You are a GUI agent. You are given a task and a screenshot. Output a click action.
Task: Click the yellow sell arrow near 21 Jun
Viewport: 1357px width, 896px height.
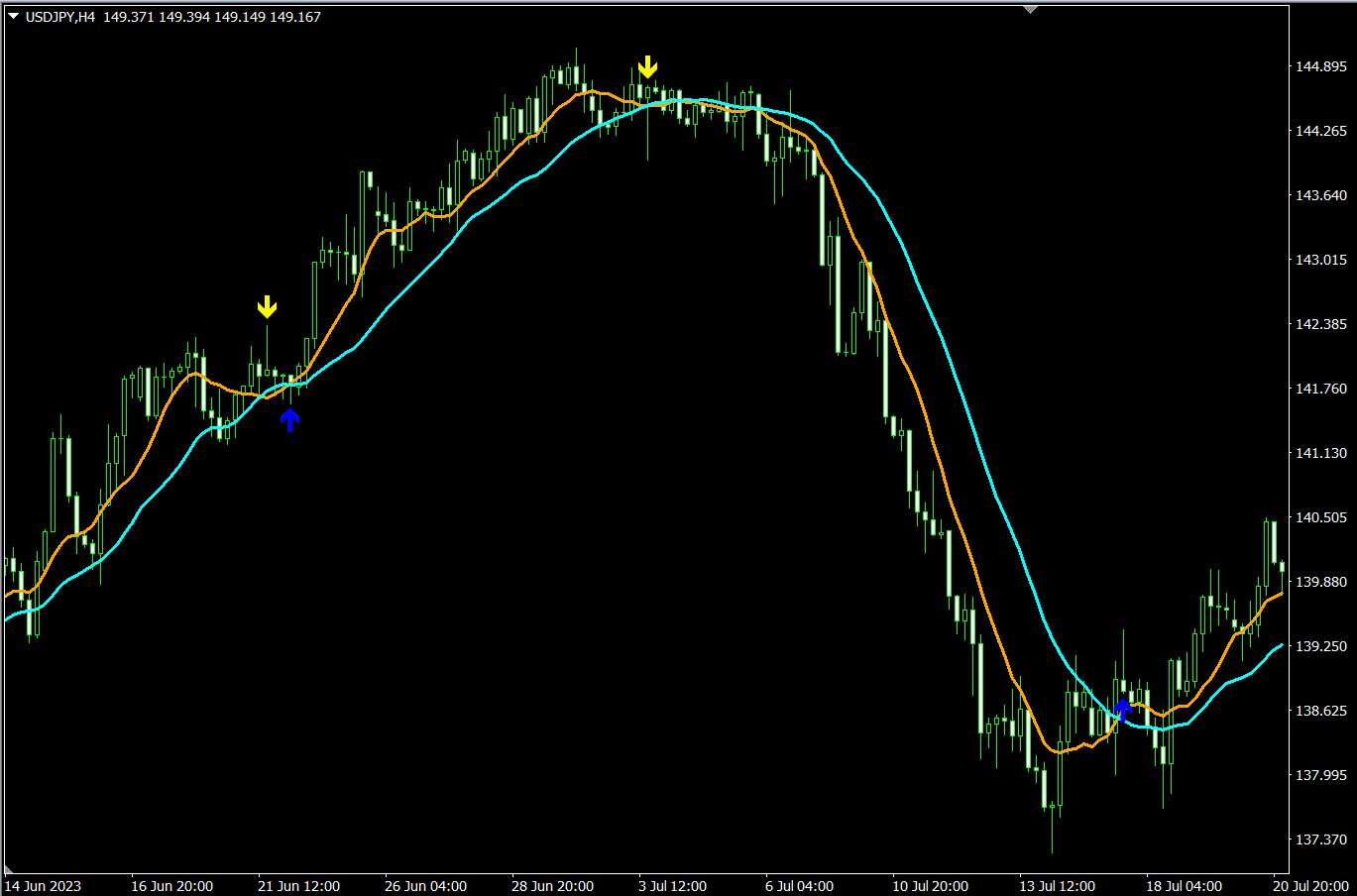266,307
